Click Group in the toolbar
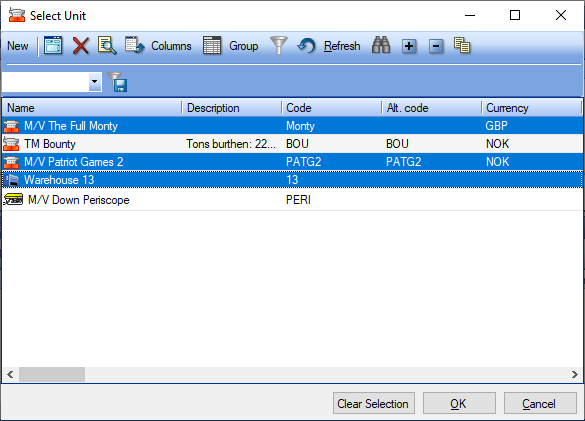The height and width of the screenshot is (421, 585). pyautogui.click(x=231, y=46)
